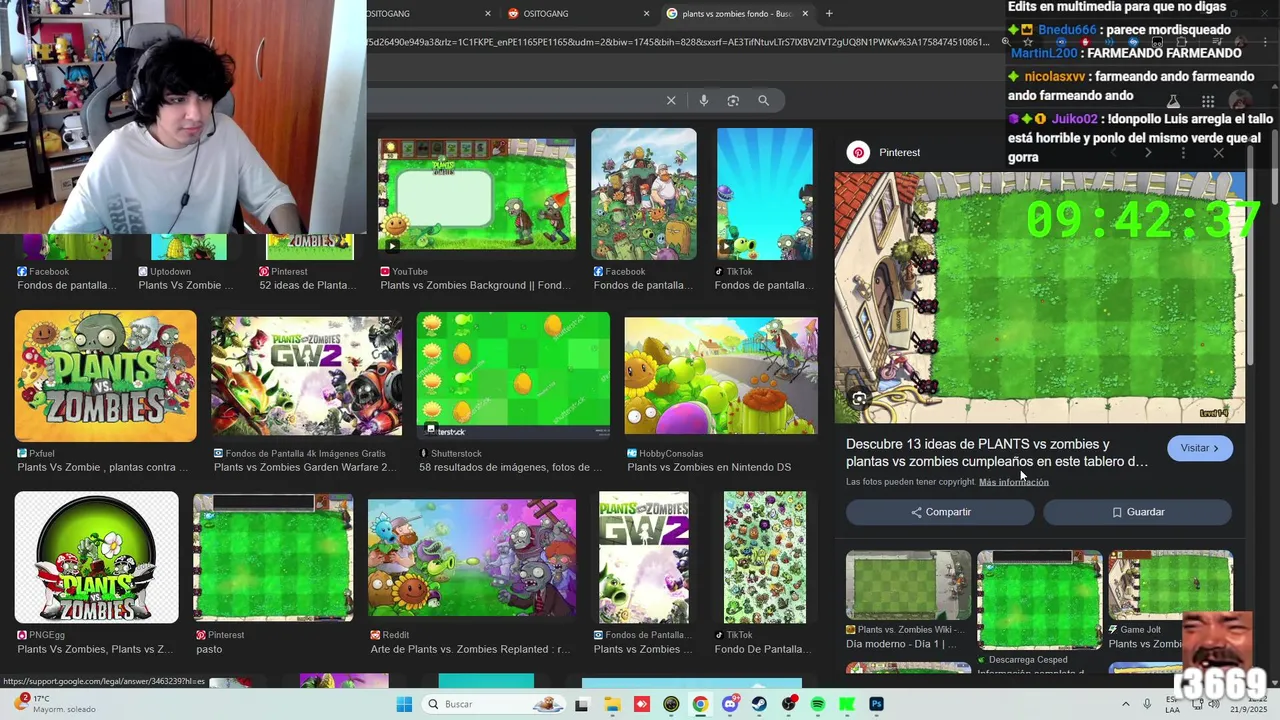The width and height of the screenshot is (1280, 720).
Task: Open Google Chrome from the taskbar
Action: pyautogui.click(x=700, y=704)
